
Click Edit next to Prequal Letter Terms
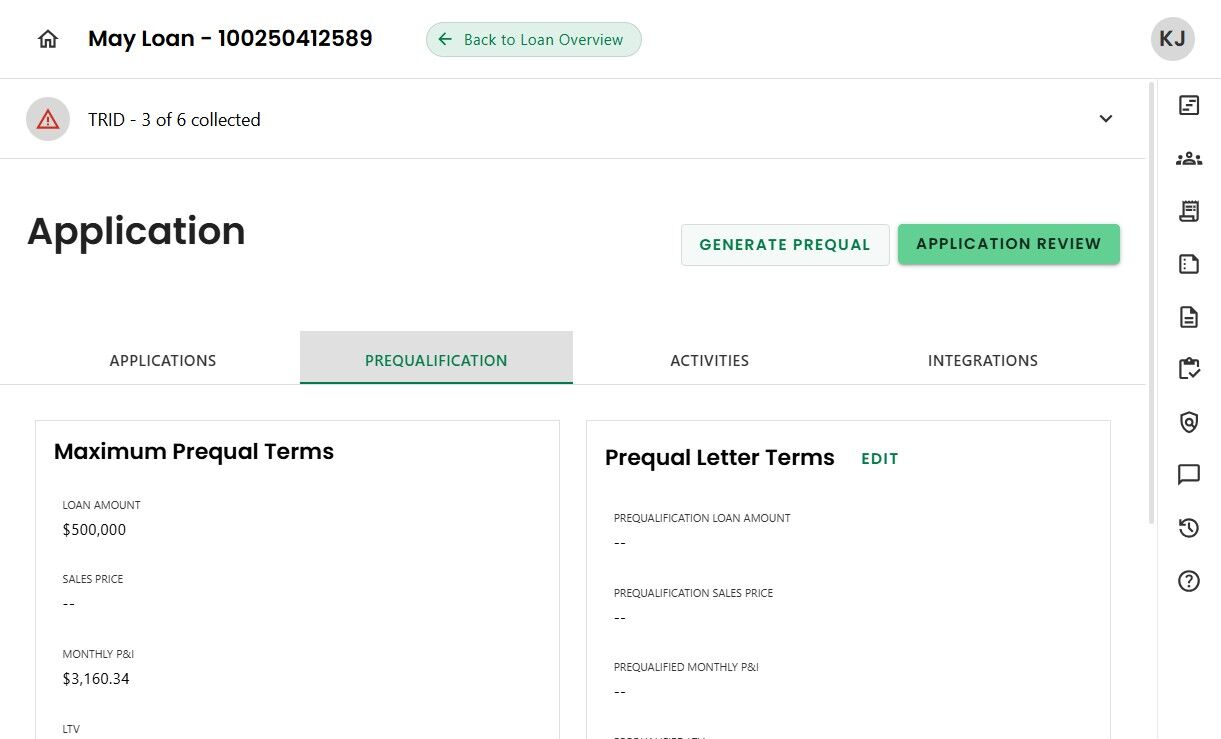(880, 458)
